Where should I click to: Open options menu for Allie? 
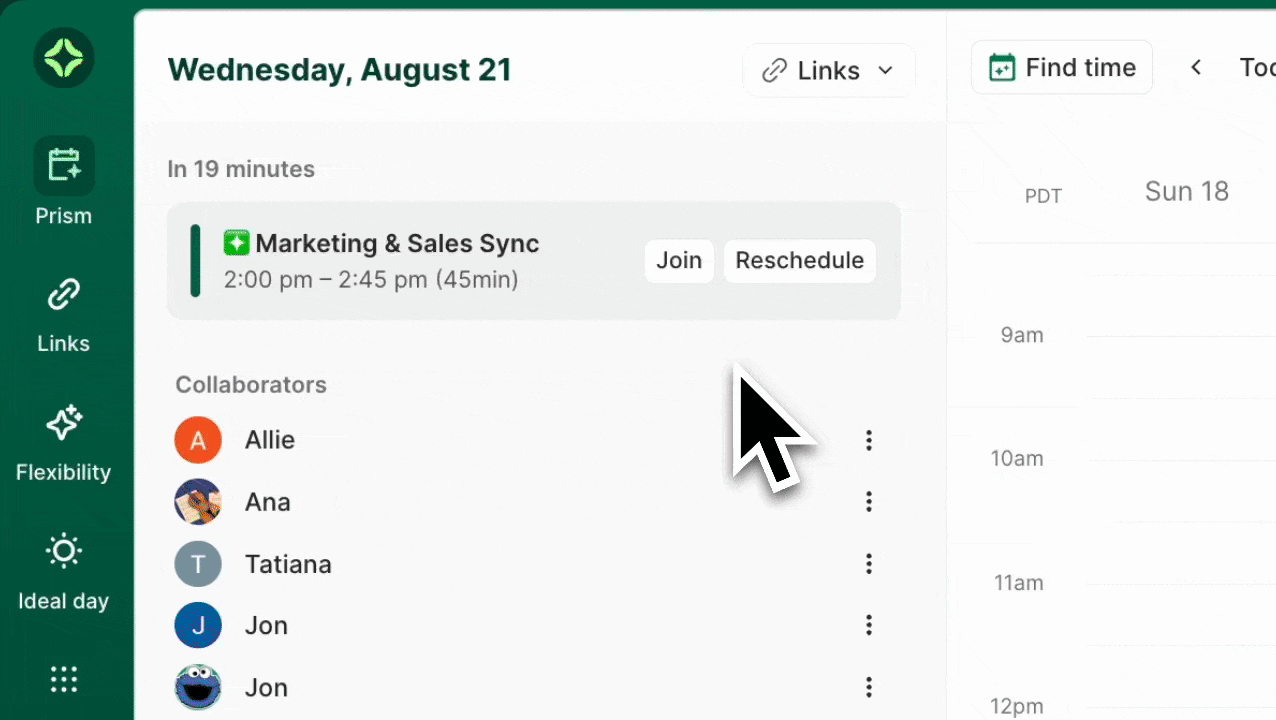[x=868, y=440]
